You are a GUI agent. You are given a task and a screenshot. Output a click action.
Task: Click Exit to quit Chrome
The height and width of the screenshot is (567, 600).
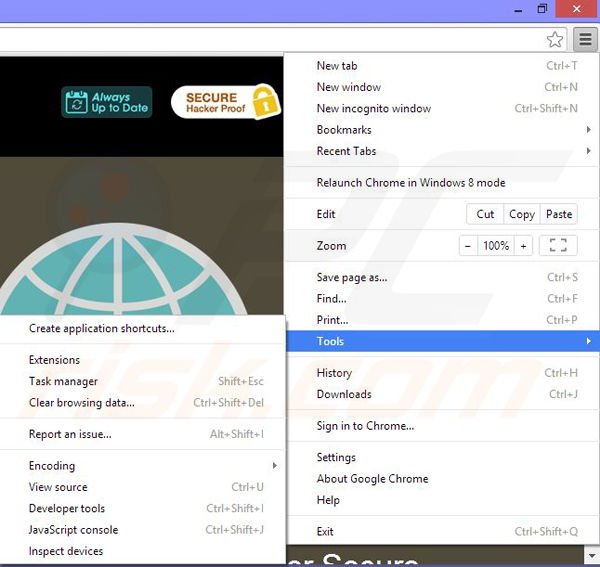click(x=443, y=531)
